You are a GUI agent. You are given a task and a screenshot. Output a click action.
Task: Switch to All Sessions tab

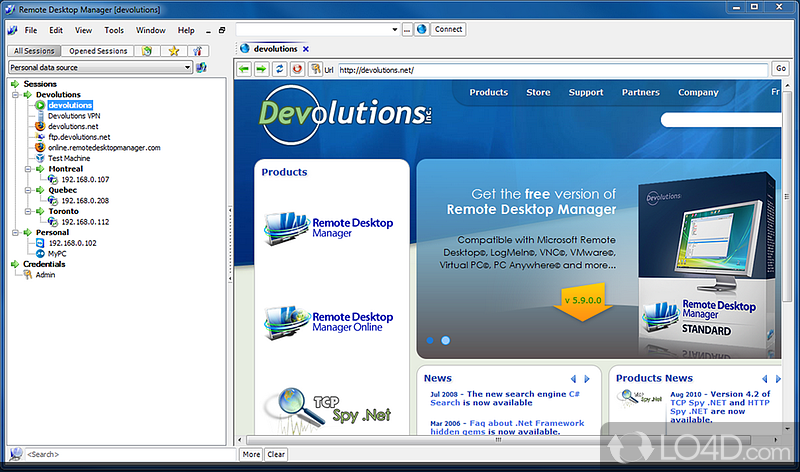coord(34,51)
